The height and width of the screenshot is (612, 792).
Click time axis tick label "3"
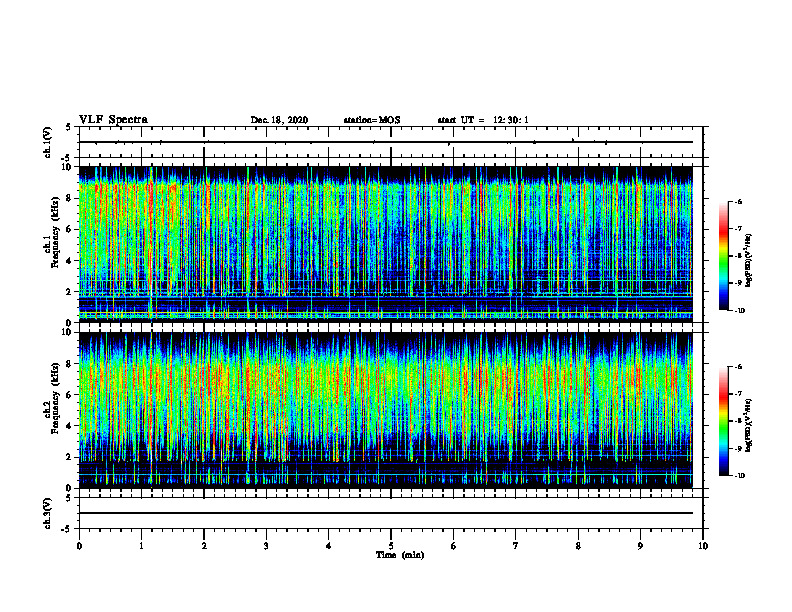266,546
